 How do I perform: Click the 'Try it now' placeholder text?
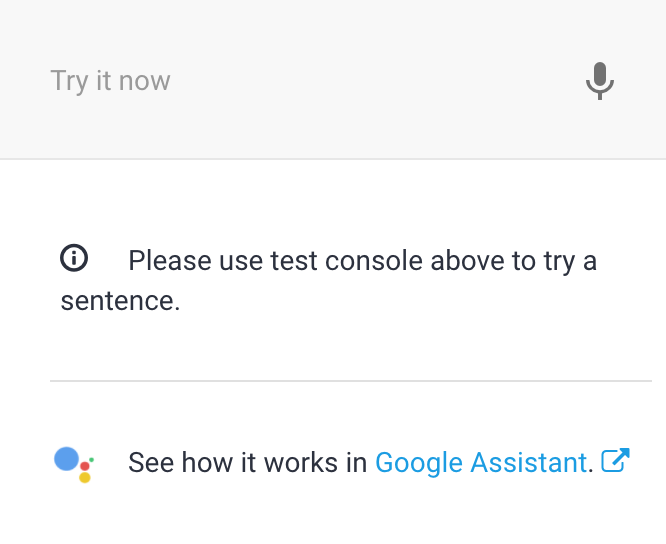(110, 81)
